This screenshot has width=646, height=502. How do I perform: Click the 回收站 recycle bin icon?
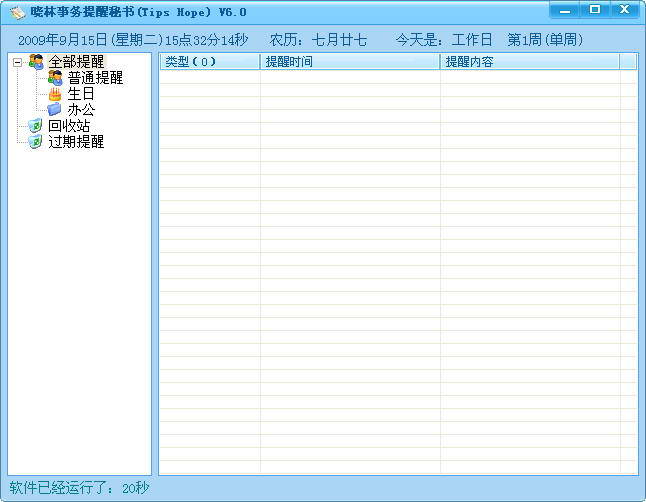pyautogui.click(x=35, y=126)
